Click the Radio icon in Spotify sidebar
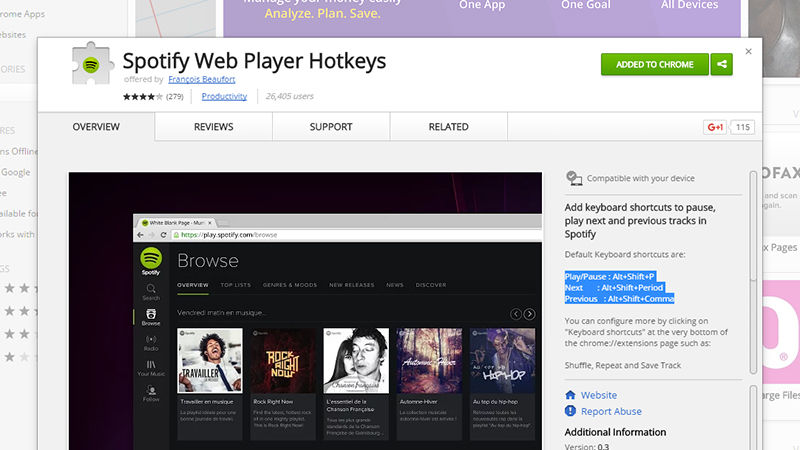The height and width of the screenshot is (450, 800). point(151,342)
